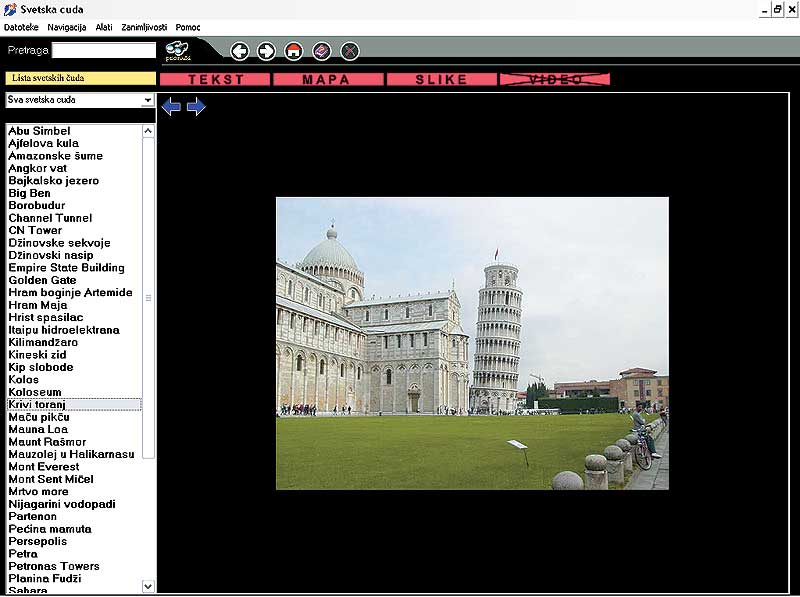Image resolution: width=800 pixels, height=597 pixels.
Task: Click the crossed-out X toolbar icon
Action: pos(349,51)
